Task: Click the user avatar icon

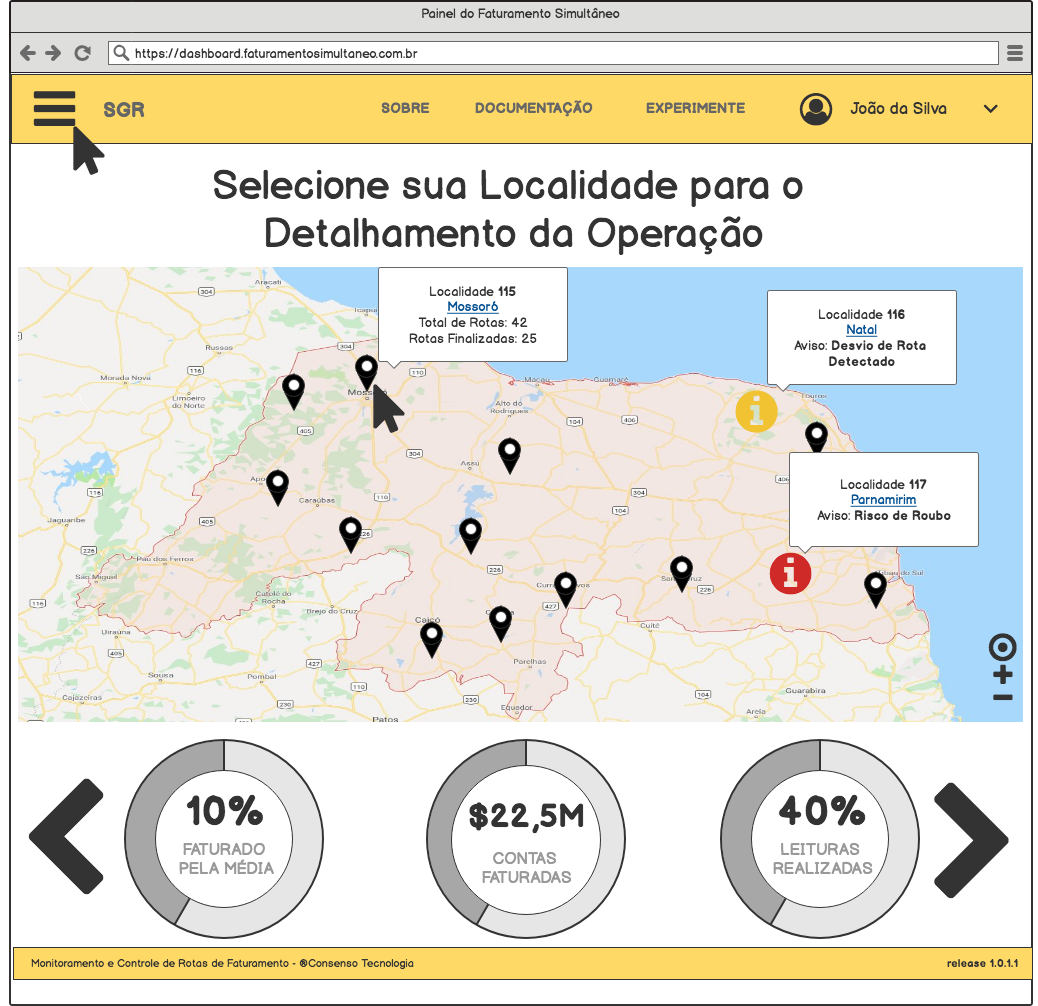Action: pos(816,109)
